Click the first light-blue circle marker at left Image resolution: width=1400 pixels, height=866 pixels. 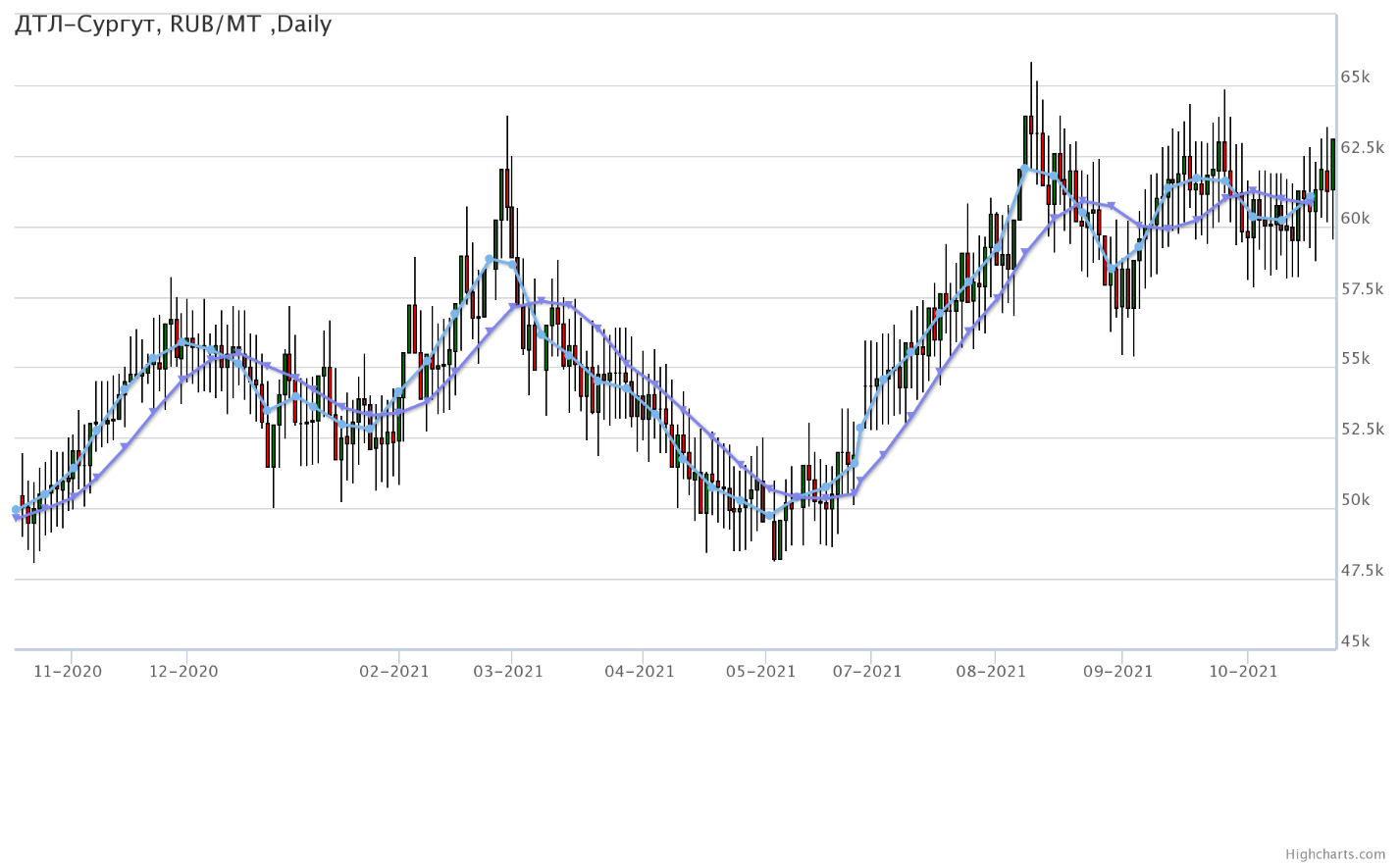16,510
